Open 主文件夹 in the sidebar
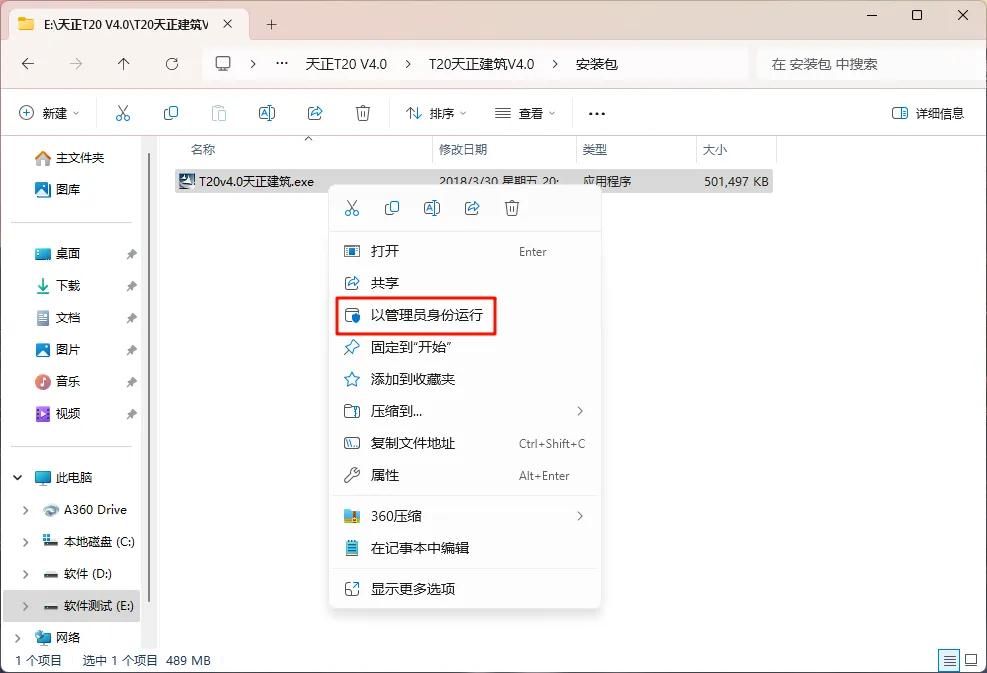The height and width of the screenshot is (673, 987). point(70,157)
